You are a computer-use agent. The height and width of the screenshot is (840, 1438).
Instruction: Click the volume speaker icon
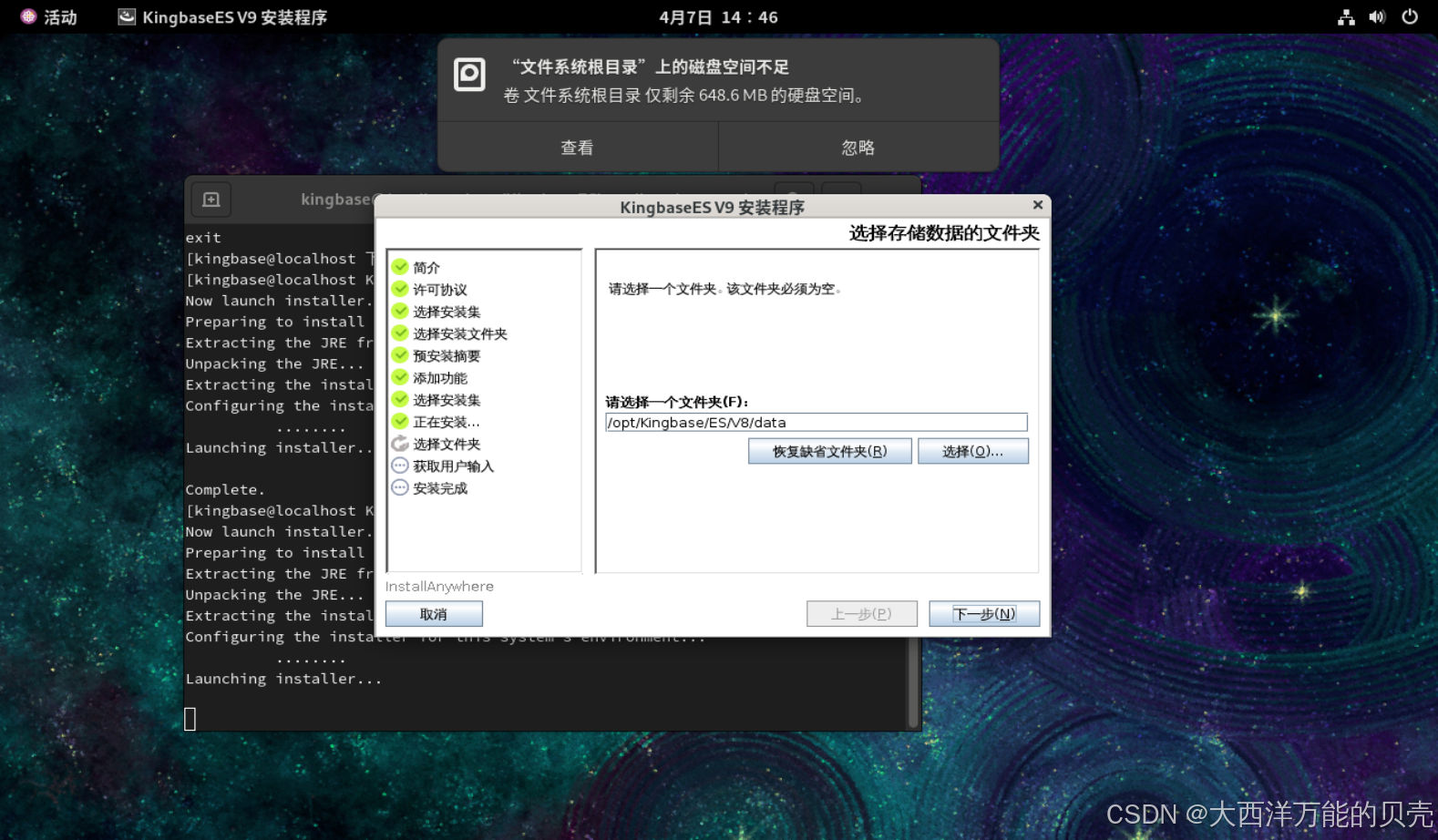[x=1377, y=17]
